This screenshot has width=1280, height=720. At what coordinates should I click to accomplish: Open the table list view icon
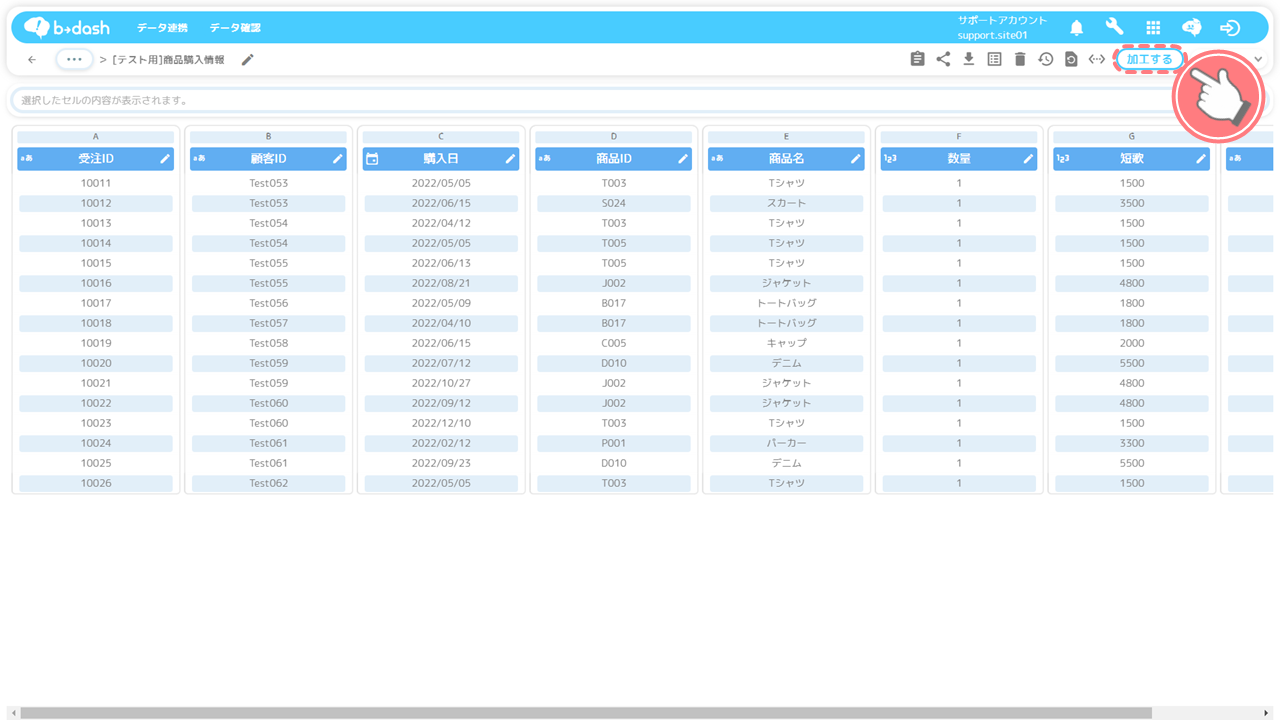[994, 59]
